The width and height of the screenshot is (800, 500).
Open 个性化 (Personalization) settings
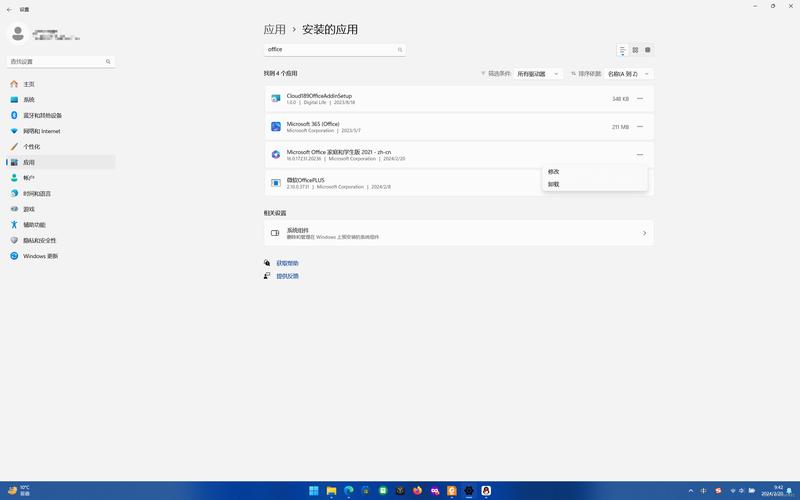[x=61, y=147]
